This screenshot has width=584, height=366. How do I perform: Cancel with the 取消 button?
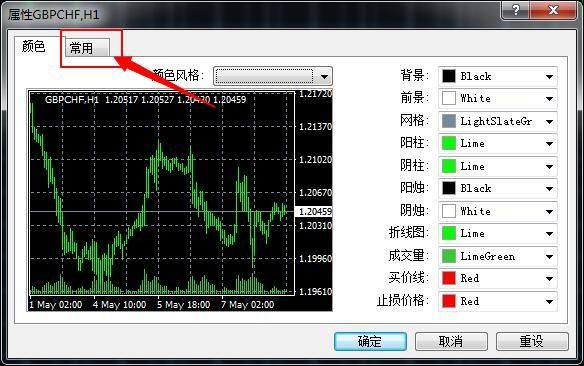click(x=451, y=341)
